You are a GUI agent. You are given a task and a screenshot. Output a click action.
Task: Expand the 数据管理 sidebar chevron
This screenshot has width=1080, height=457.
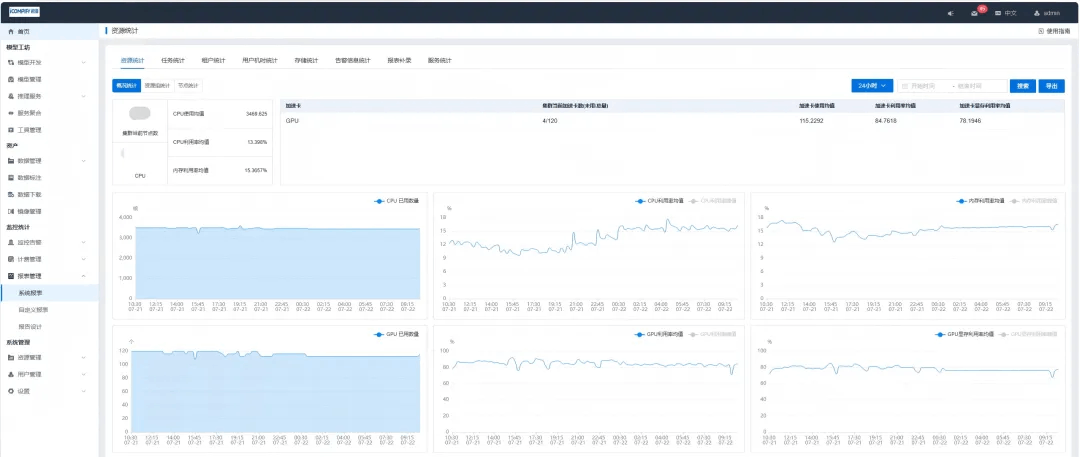[x=83, y=161]
